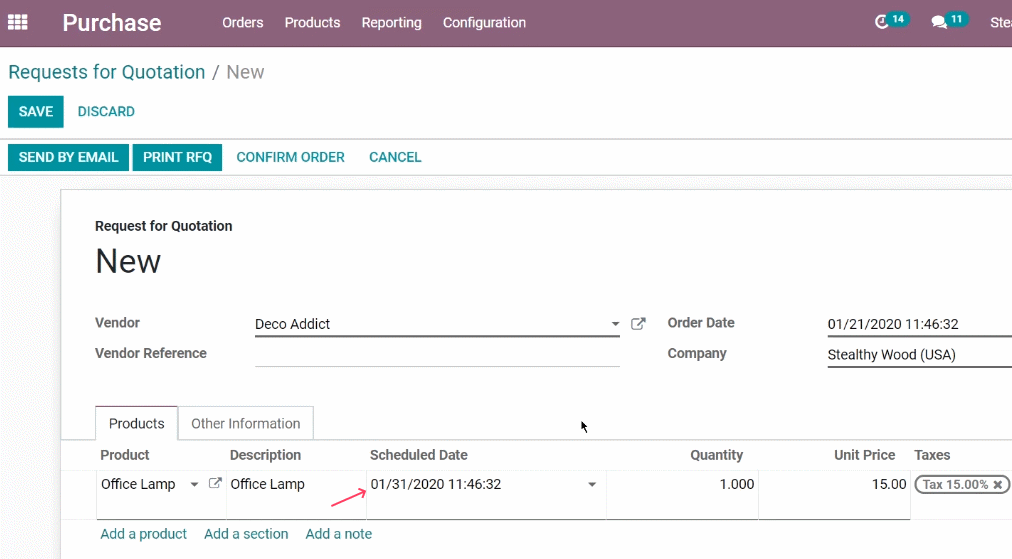Select the Products tab
This screenshot has height=559, width=1012.
click(136, 423)
